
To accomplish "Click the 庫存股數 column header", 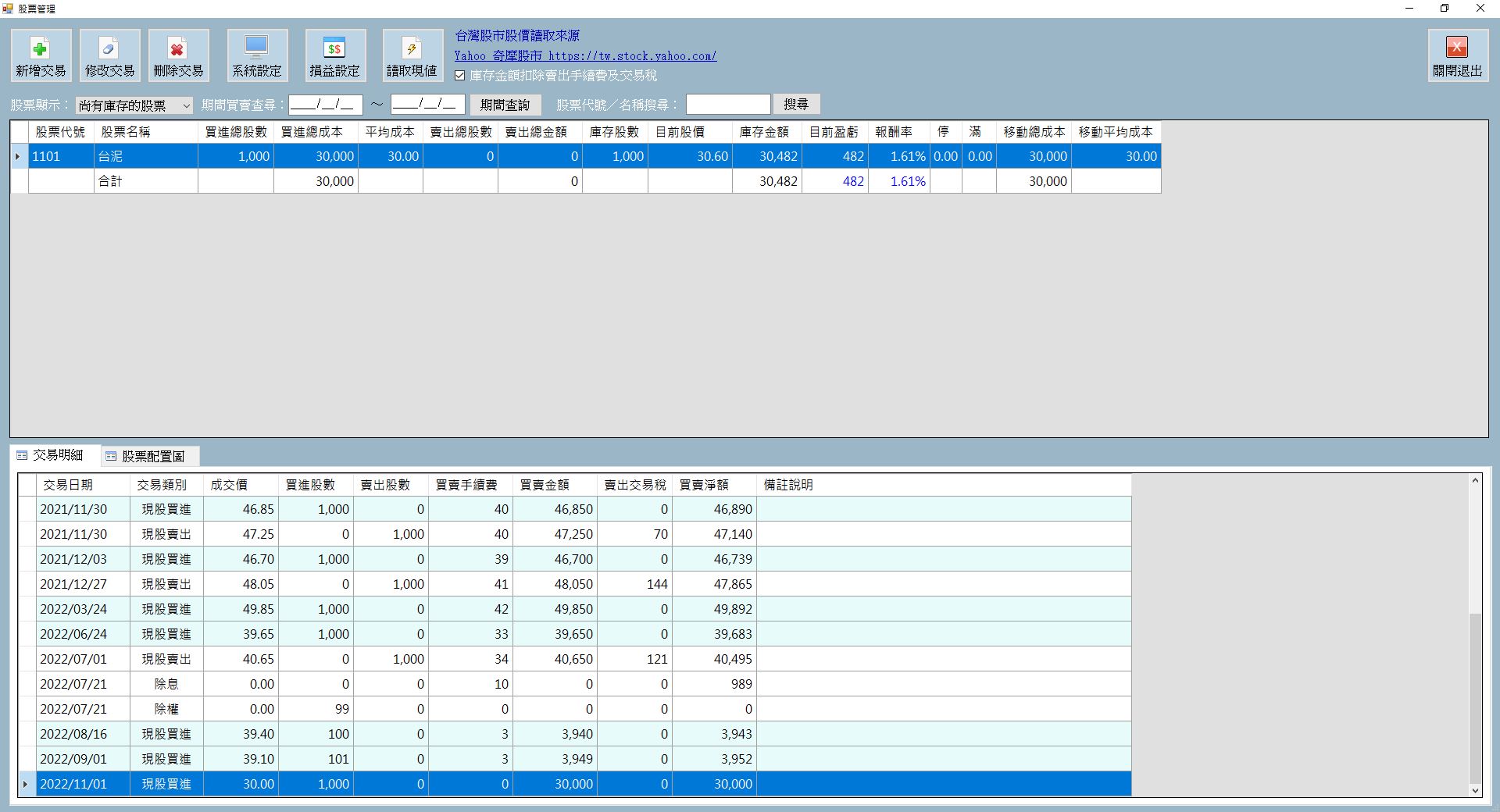I will point(613,132).
